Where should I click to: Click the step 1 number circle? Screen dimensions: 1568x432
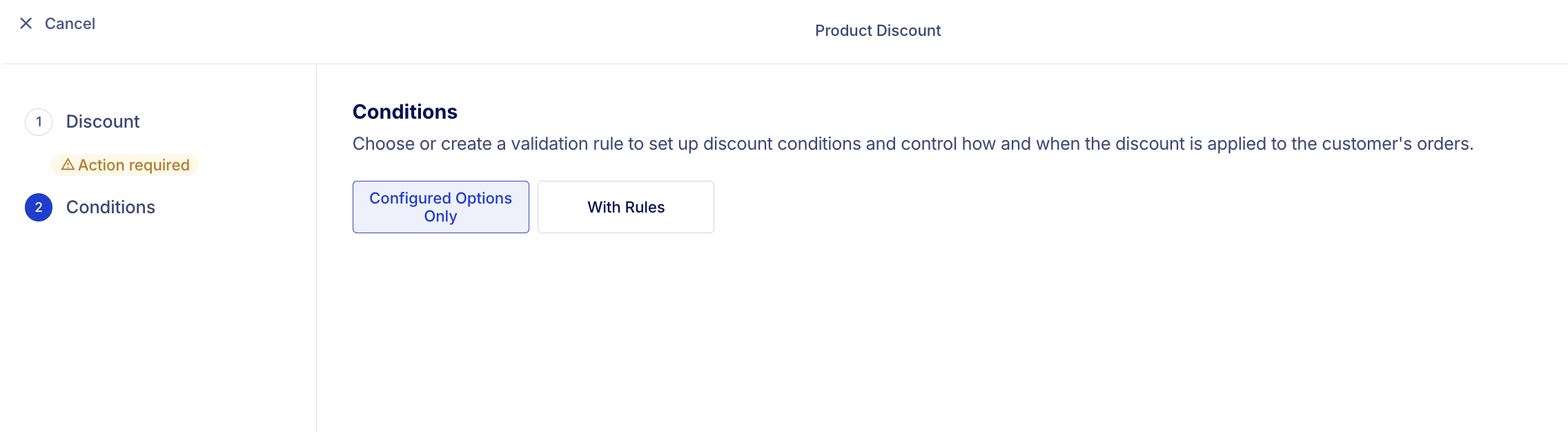pos(39,122)
